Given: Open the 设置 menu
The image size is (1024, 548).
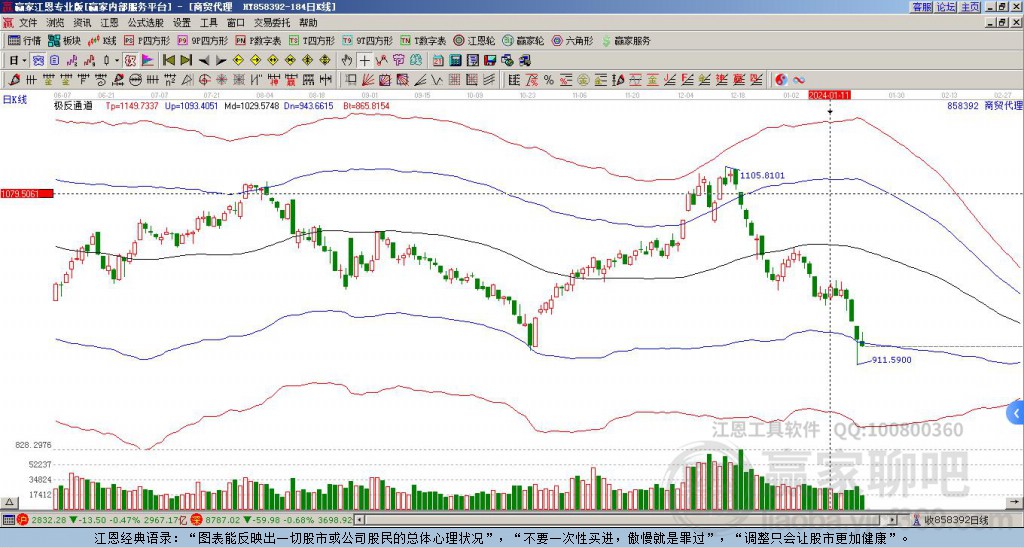Looking at the screenshot, I should [182, 23].
